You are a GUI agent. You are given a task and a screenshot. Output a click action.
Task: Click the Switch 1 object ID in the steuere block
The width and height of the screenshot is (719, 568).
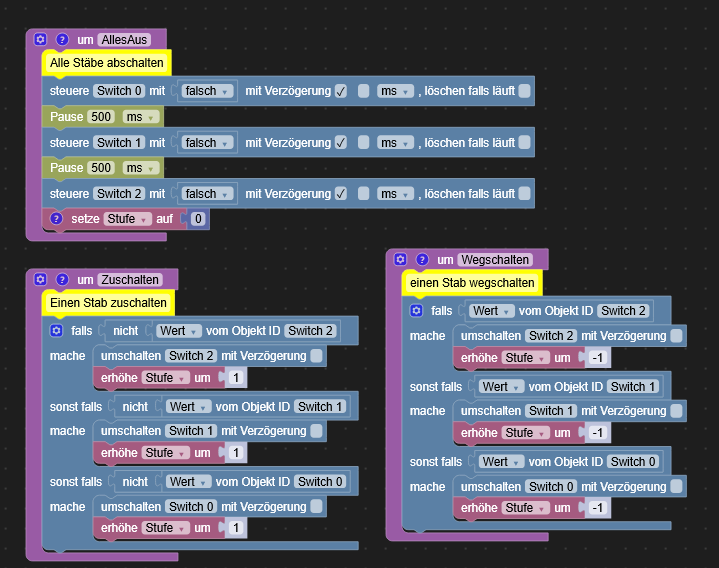pos(119,143)
